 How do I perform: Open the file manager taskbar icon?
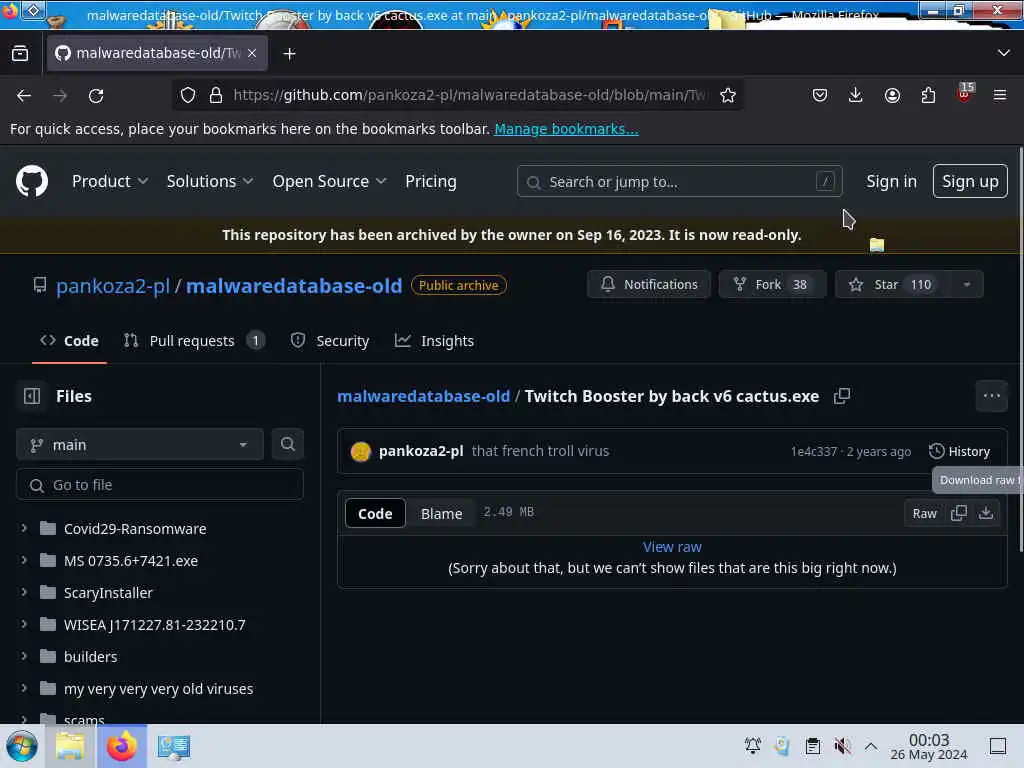click(x=70, y=746)
